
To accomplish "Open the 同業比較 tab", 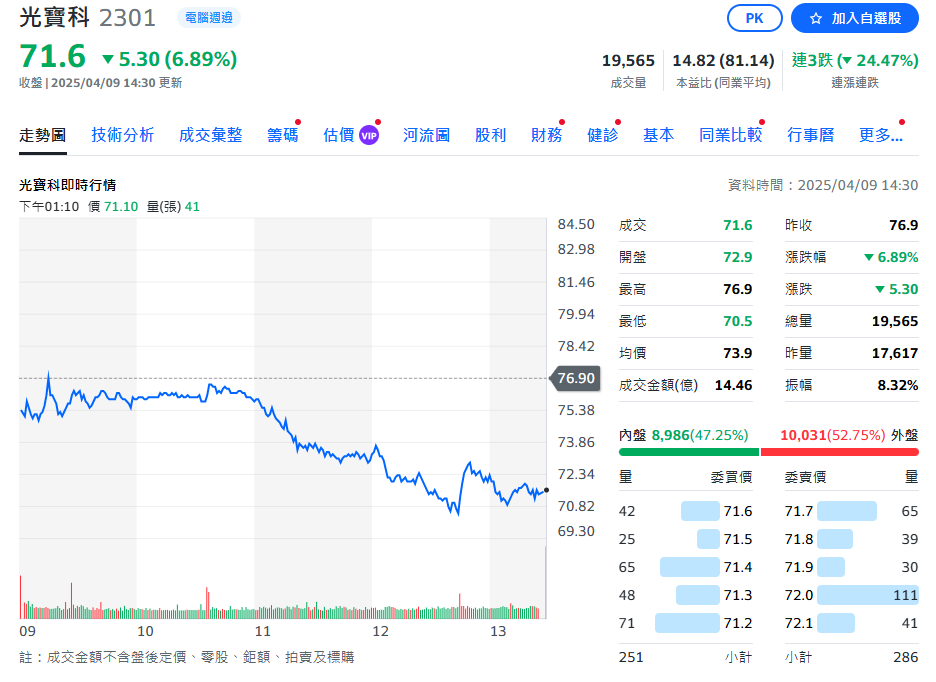I will 731,136.
